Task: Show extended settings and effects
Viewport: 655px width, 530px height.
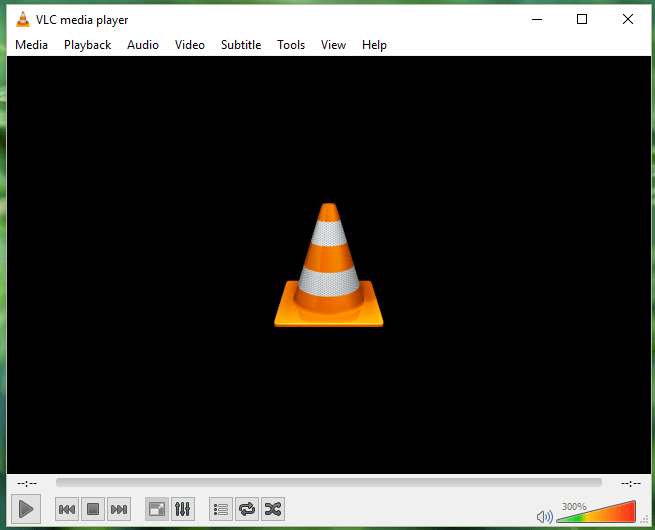Action: (183, 509)
